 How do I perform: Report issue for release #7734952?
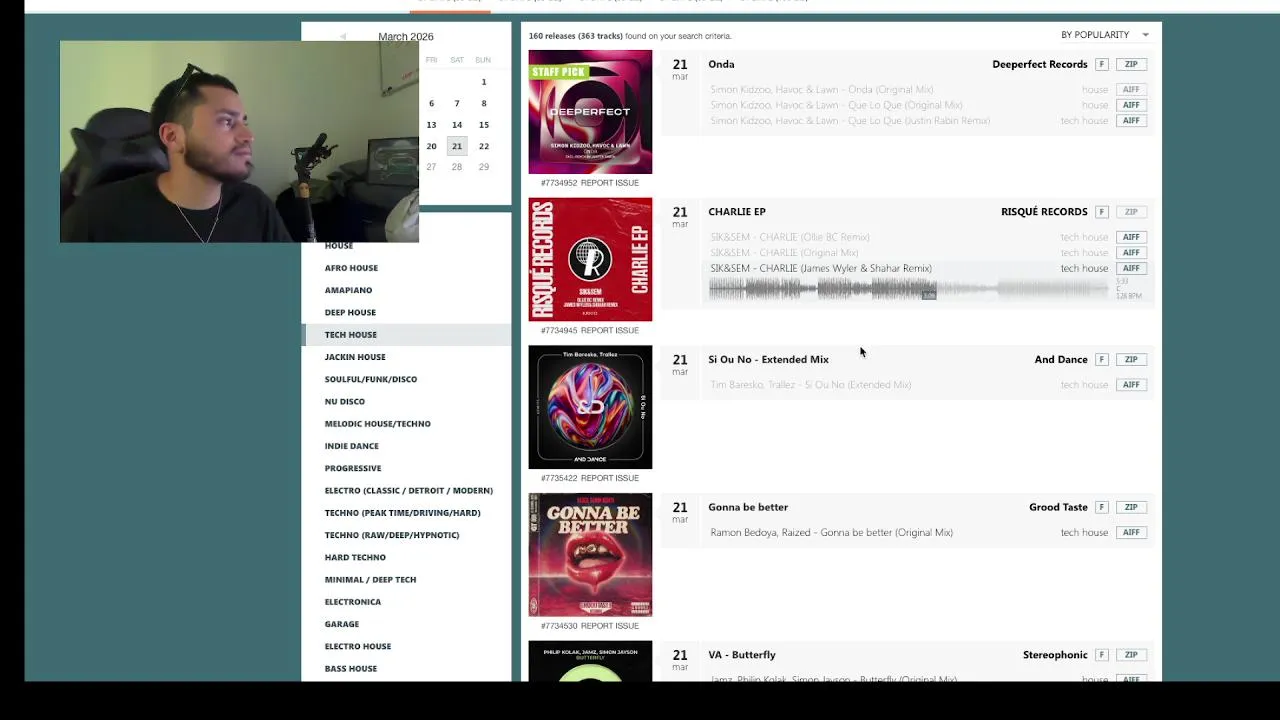(609, 183)
